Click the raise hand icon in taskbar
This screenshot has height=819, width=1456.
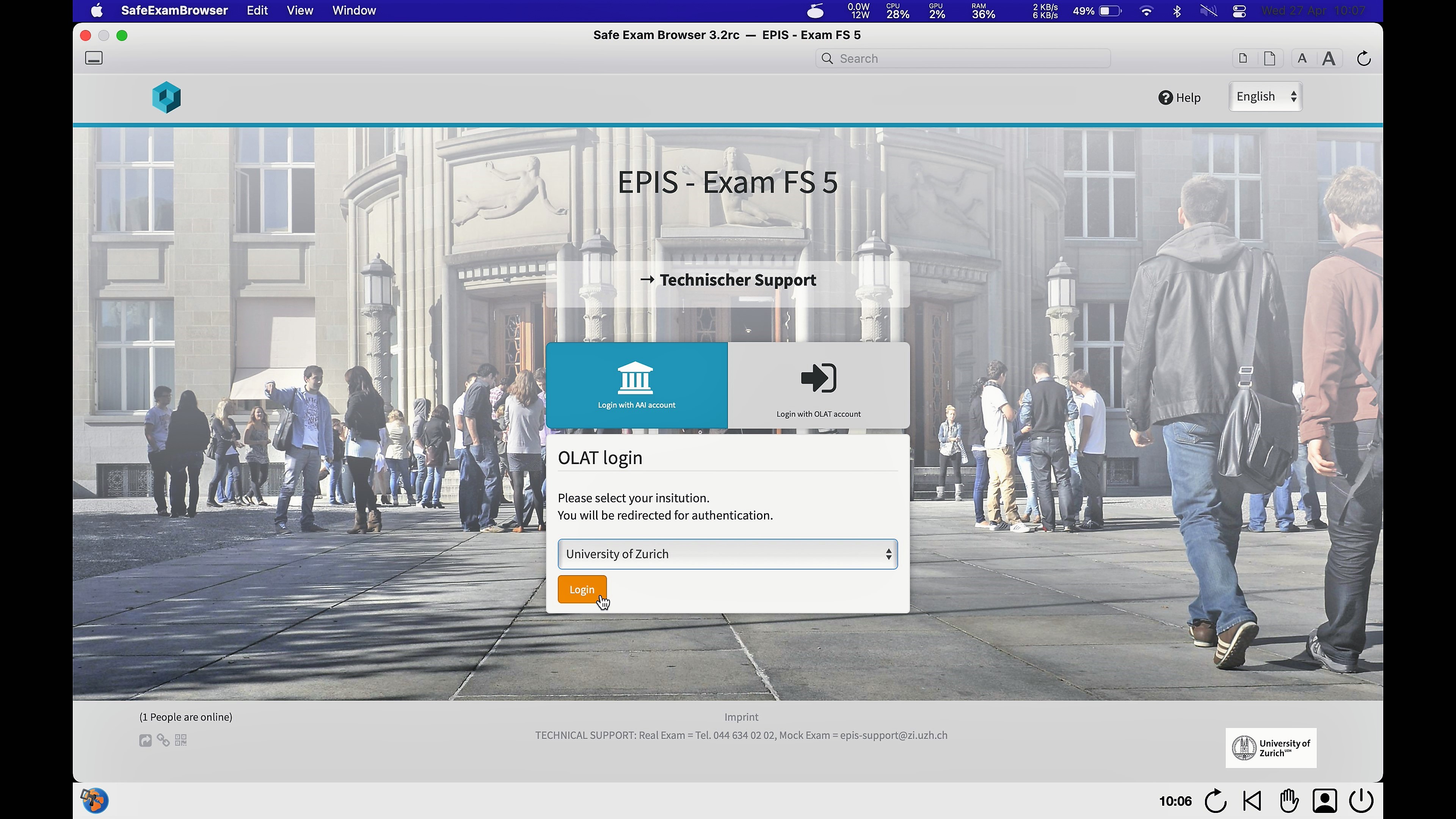click(1288, 801)
